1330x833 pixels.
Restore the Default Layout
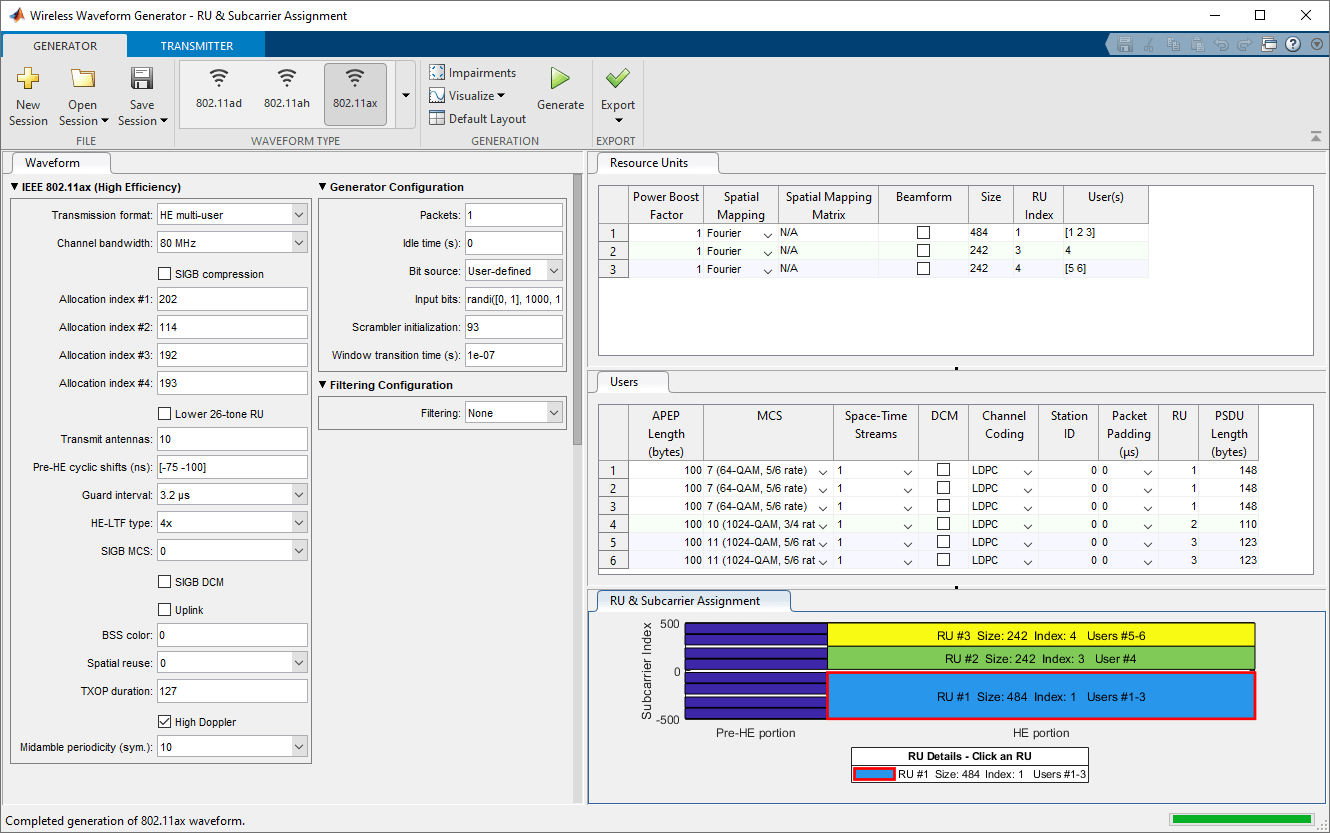[x=478, y=119]
